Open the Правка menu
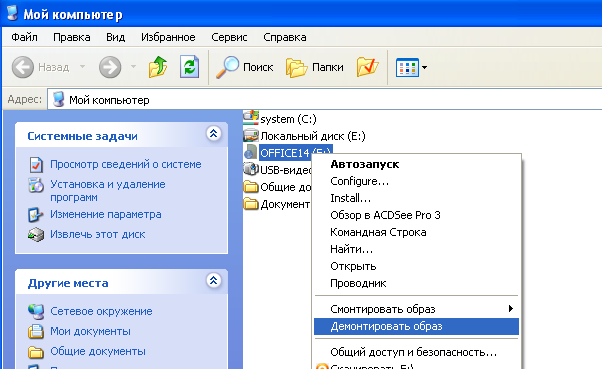 tap(71, 37)
